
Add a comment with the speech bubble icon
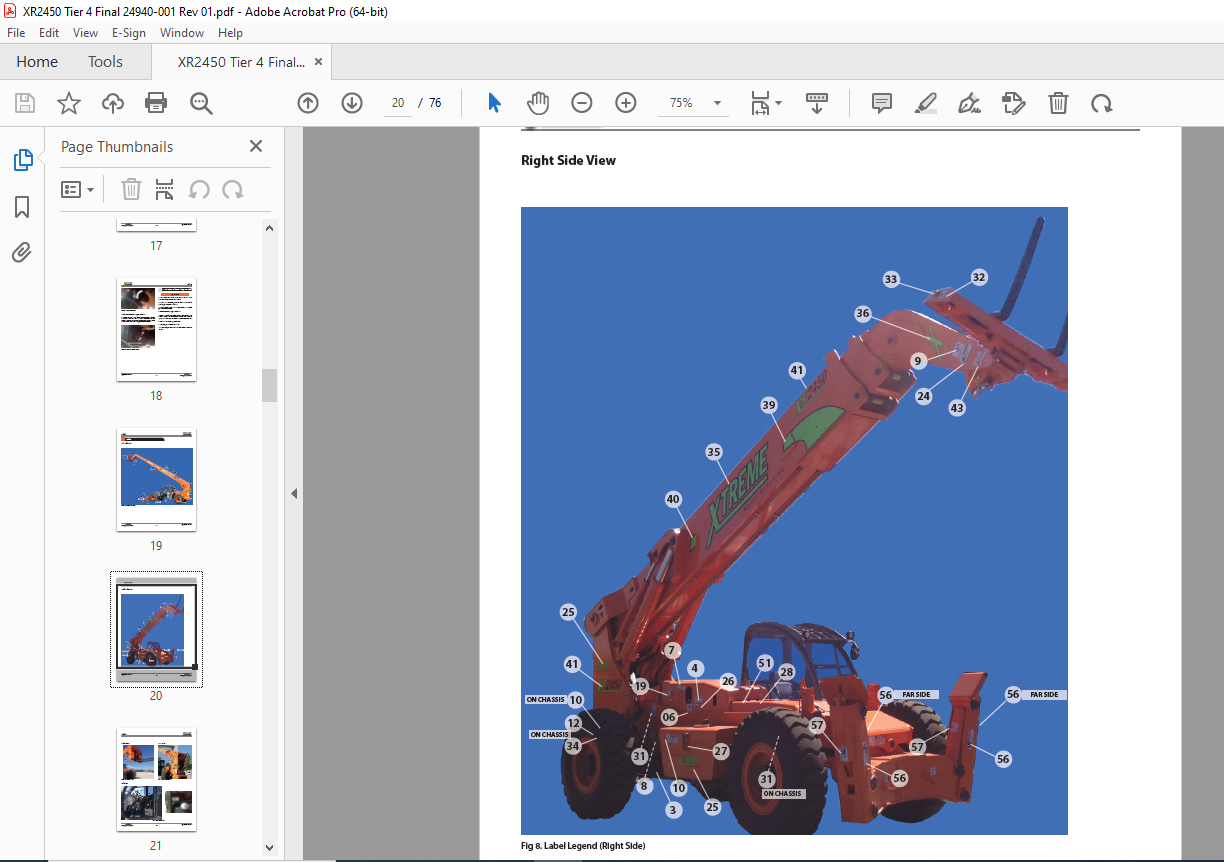pyautogui.click(x=882, y=103)
